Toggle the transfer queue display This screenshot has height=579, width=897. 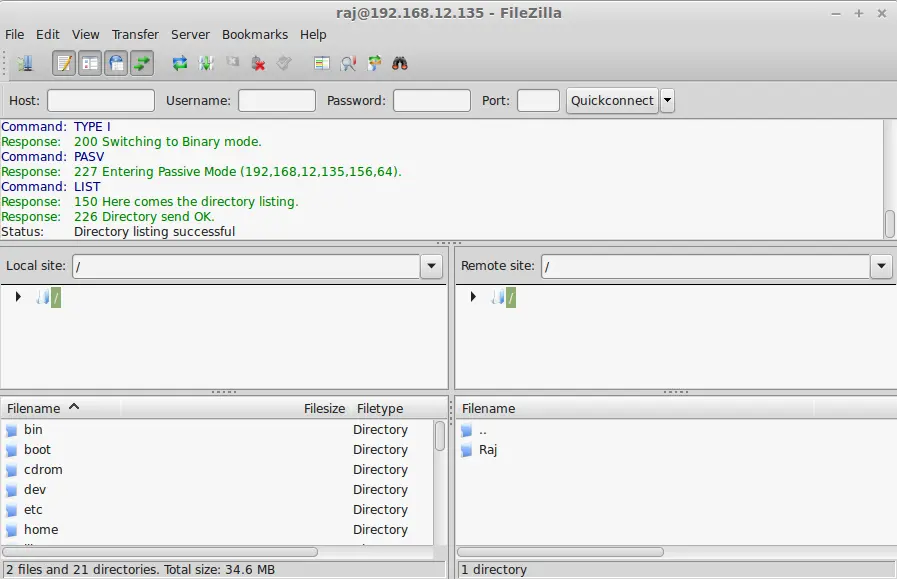pyautogui.click(x=142, y=63)
